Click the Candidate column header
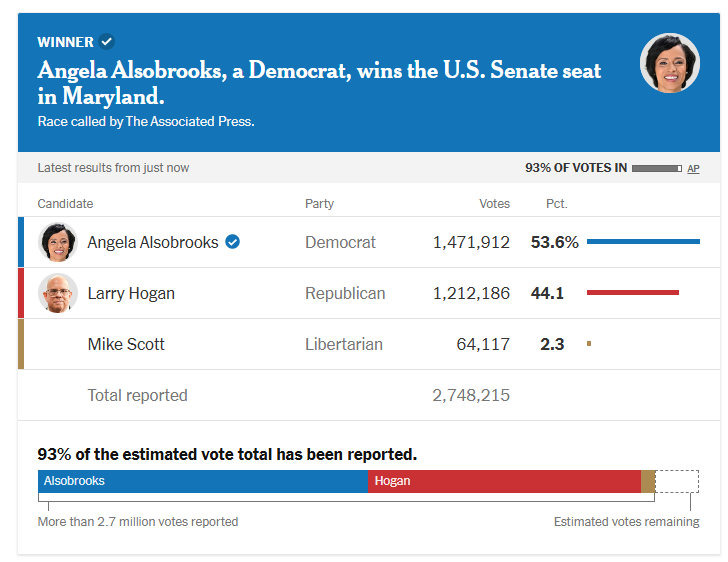This screenshot has height=562, width=728. click(x=65, y=203)
